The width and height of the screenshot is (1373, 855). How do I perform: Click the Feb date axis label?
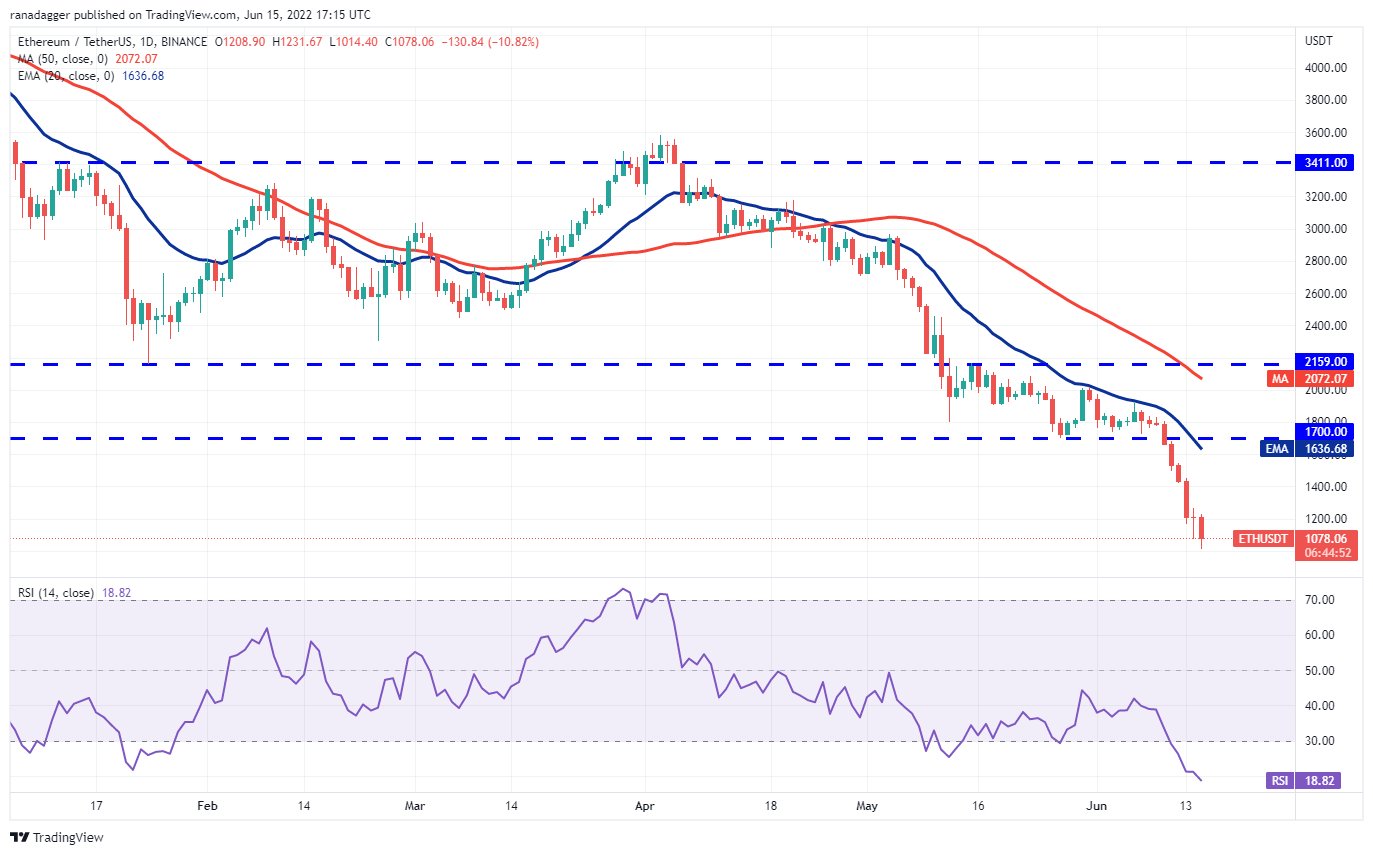pos(207,804)
